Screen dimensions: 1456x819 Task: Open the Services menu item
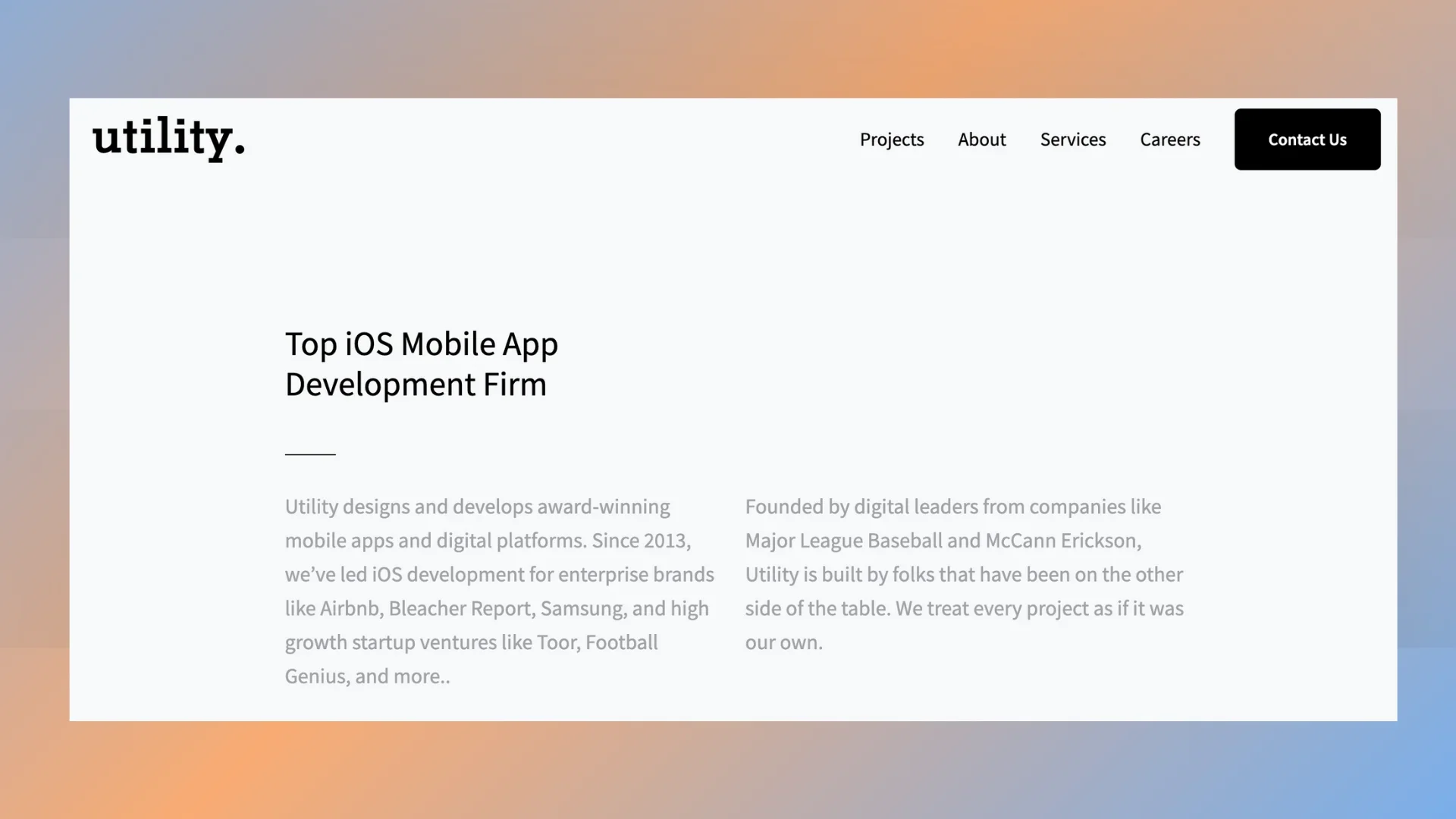[1072, 140]
